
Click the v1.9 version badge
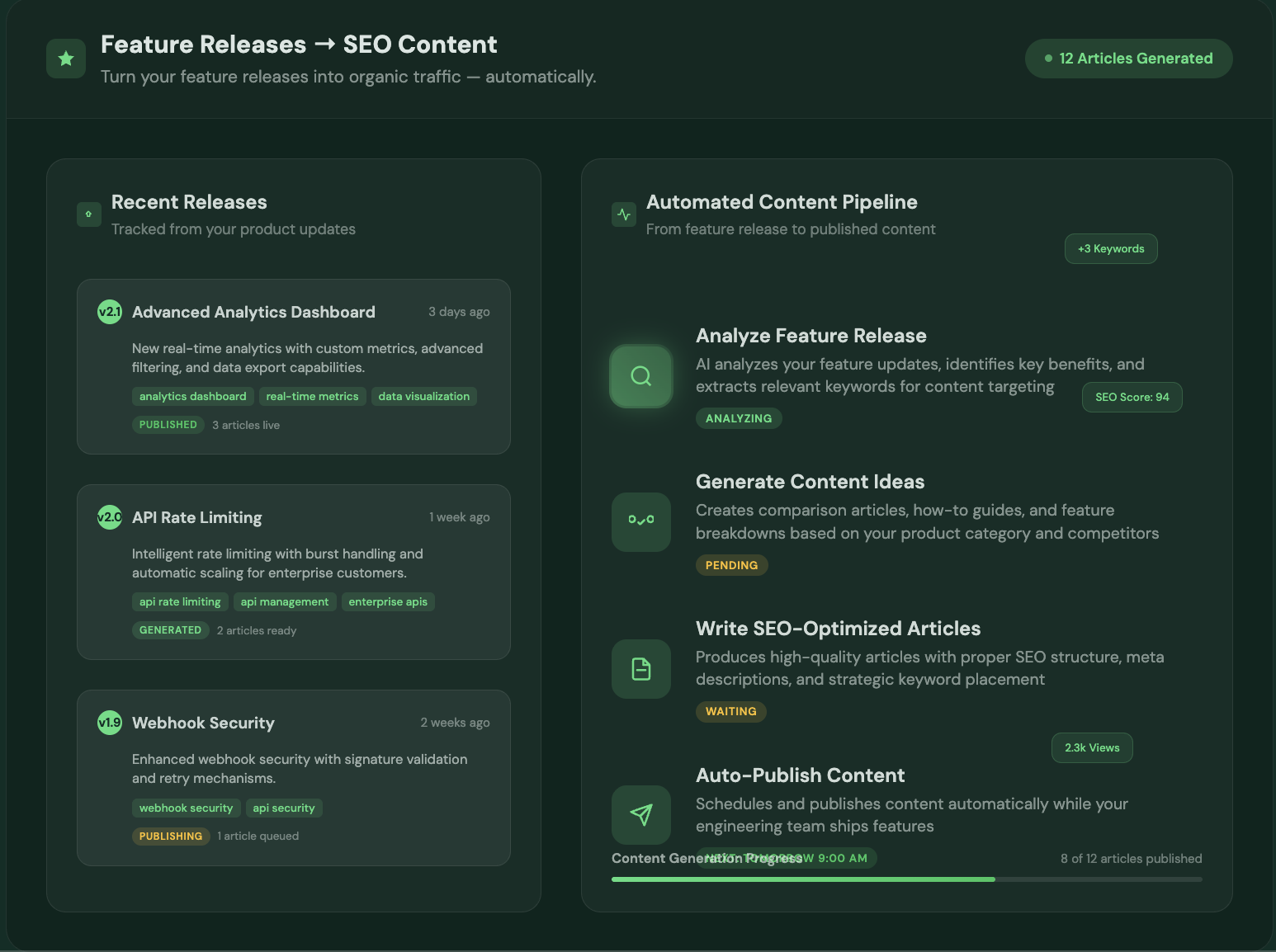110,723
